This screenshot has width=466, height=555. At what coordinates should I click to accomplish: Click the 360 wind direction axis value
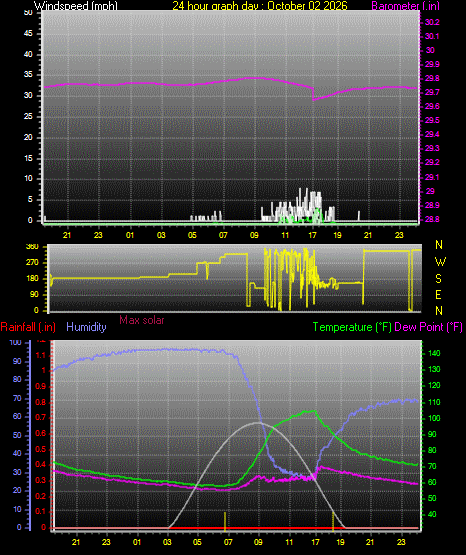click(x=32, y=247)
